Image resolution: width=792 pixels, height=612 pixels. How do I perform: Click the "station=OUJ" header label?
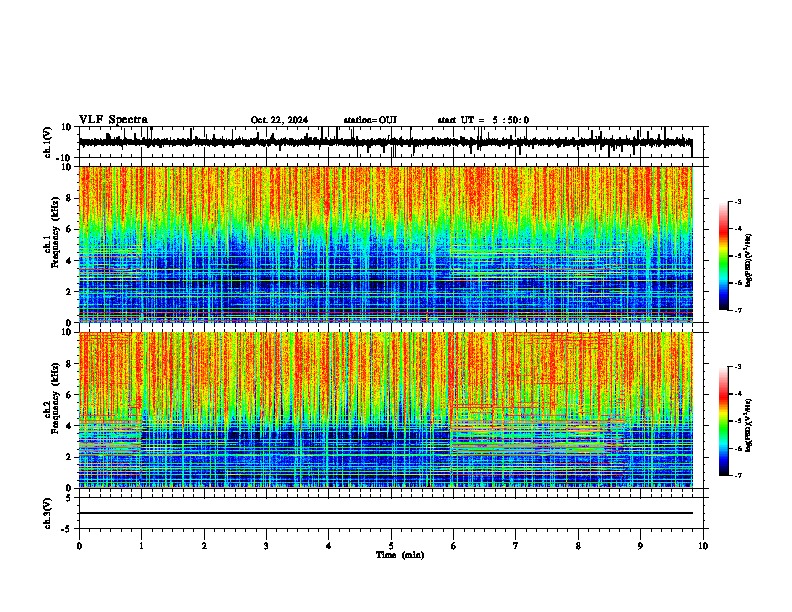point(370,120)
